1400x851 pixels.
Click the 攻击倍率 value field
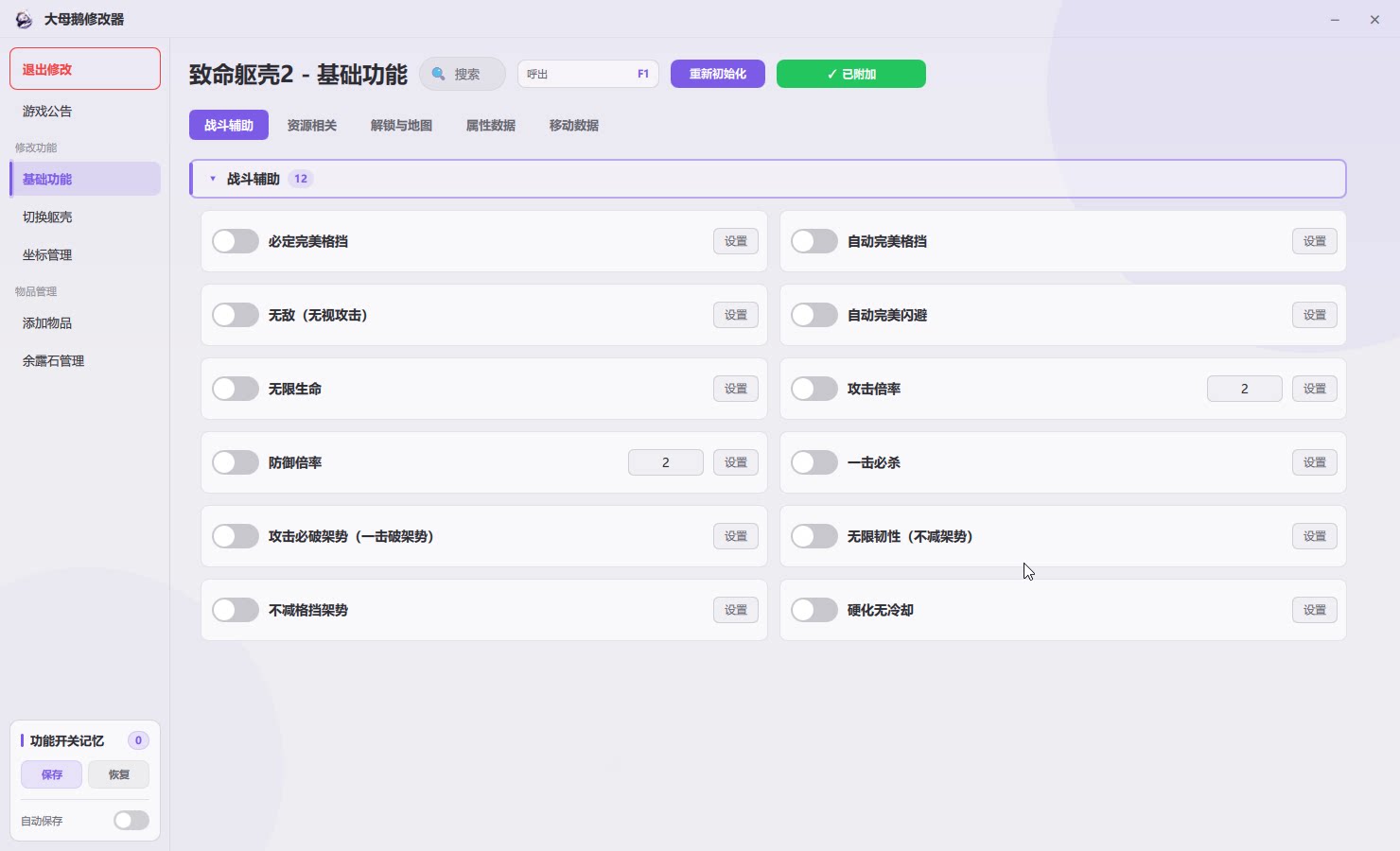point(1245,389)
